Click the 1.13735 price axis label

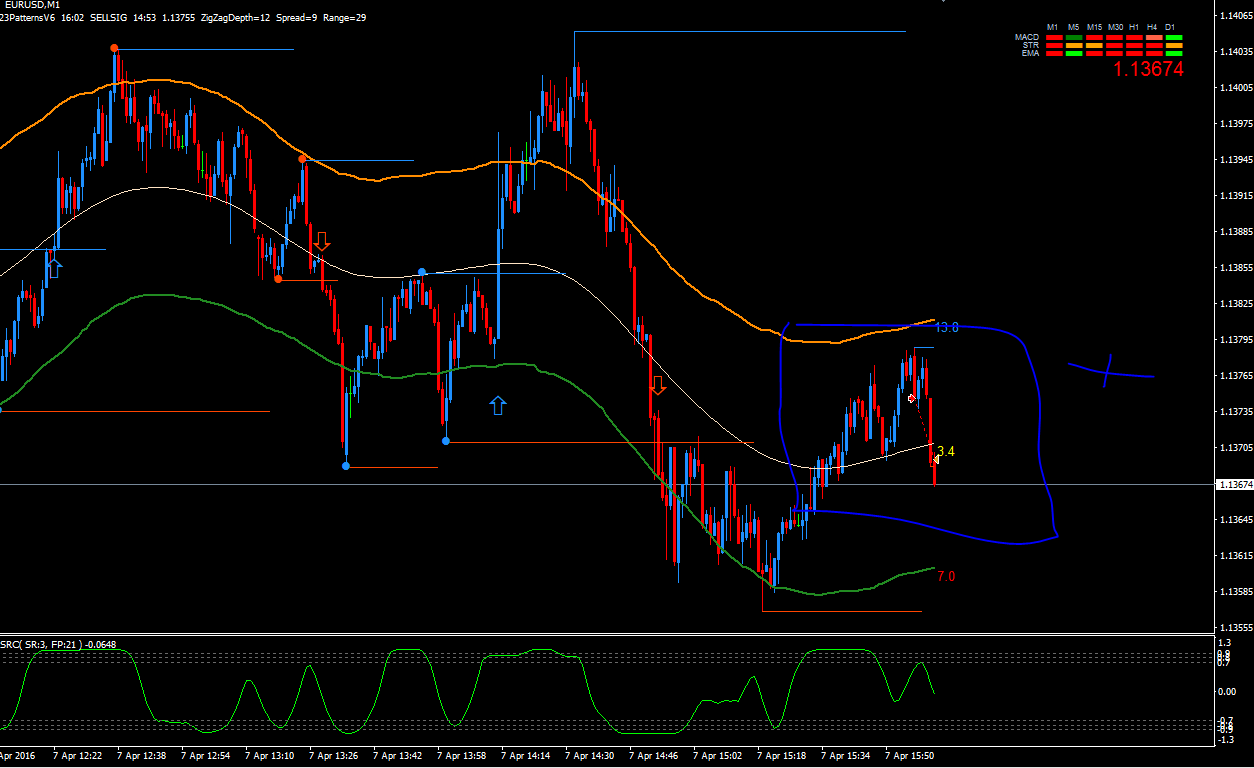pos(1235,412)
